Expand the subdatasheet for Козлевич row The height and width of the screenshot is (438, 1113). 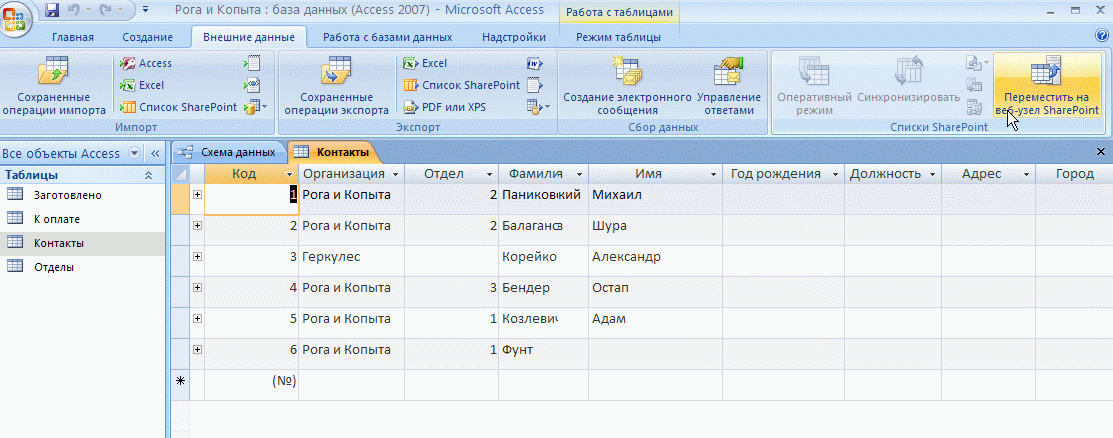(x=197, y=318)
